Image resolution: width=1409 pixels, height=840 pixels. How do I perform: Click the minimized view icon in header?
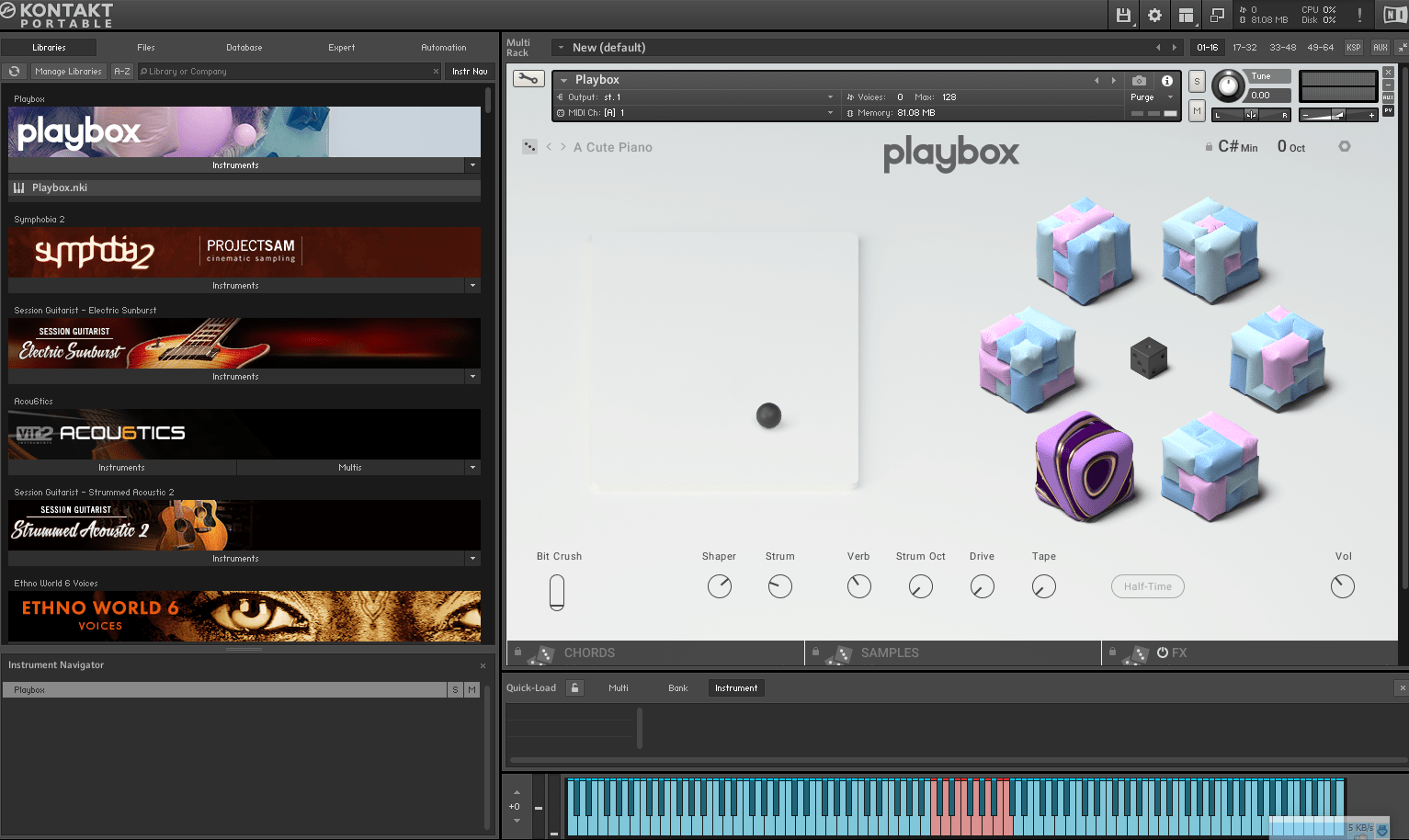[x=1217, y=15]
